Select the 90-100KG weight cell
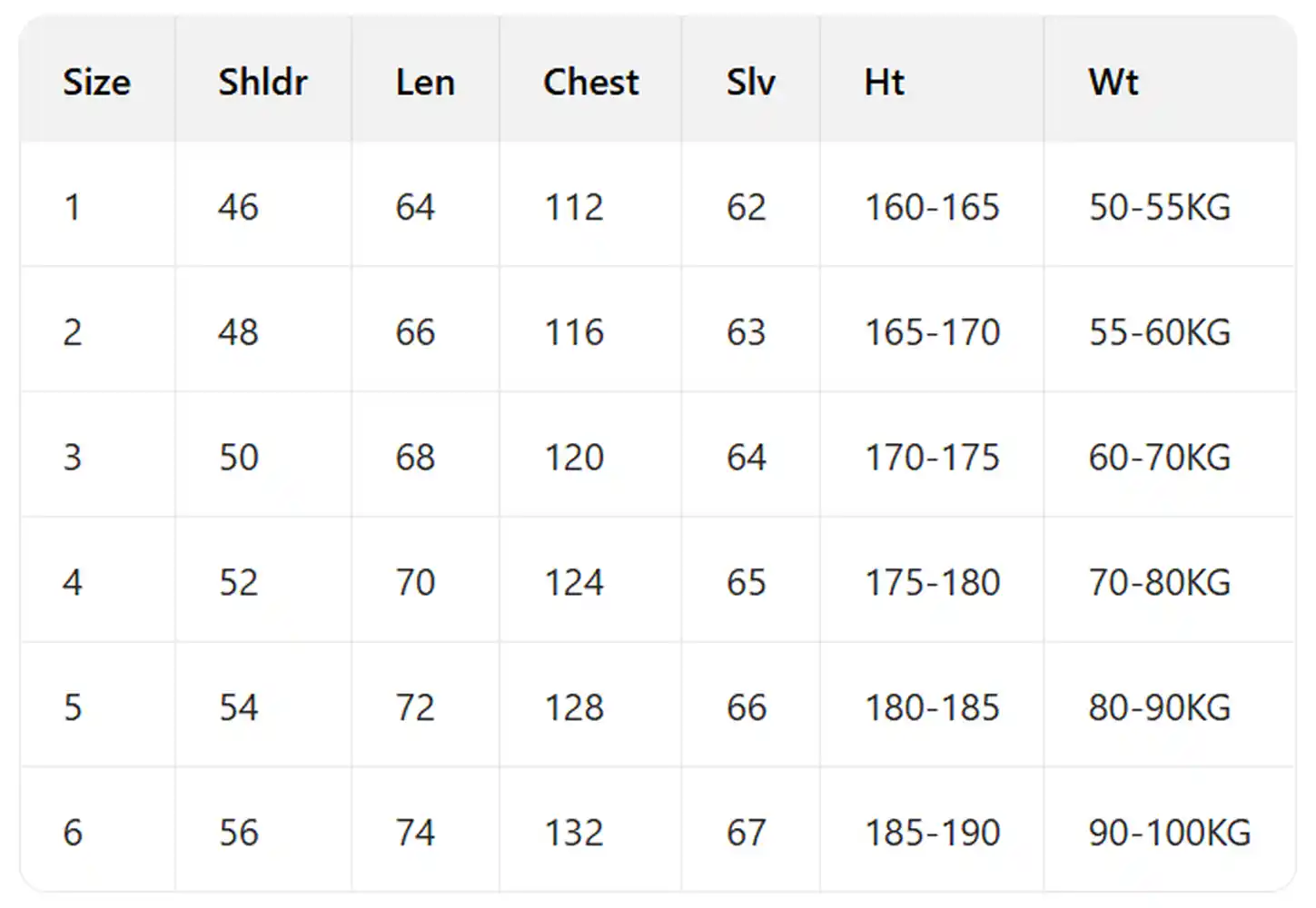The width and height of the screenshot is (1316, 908). coord(1169,834)
